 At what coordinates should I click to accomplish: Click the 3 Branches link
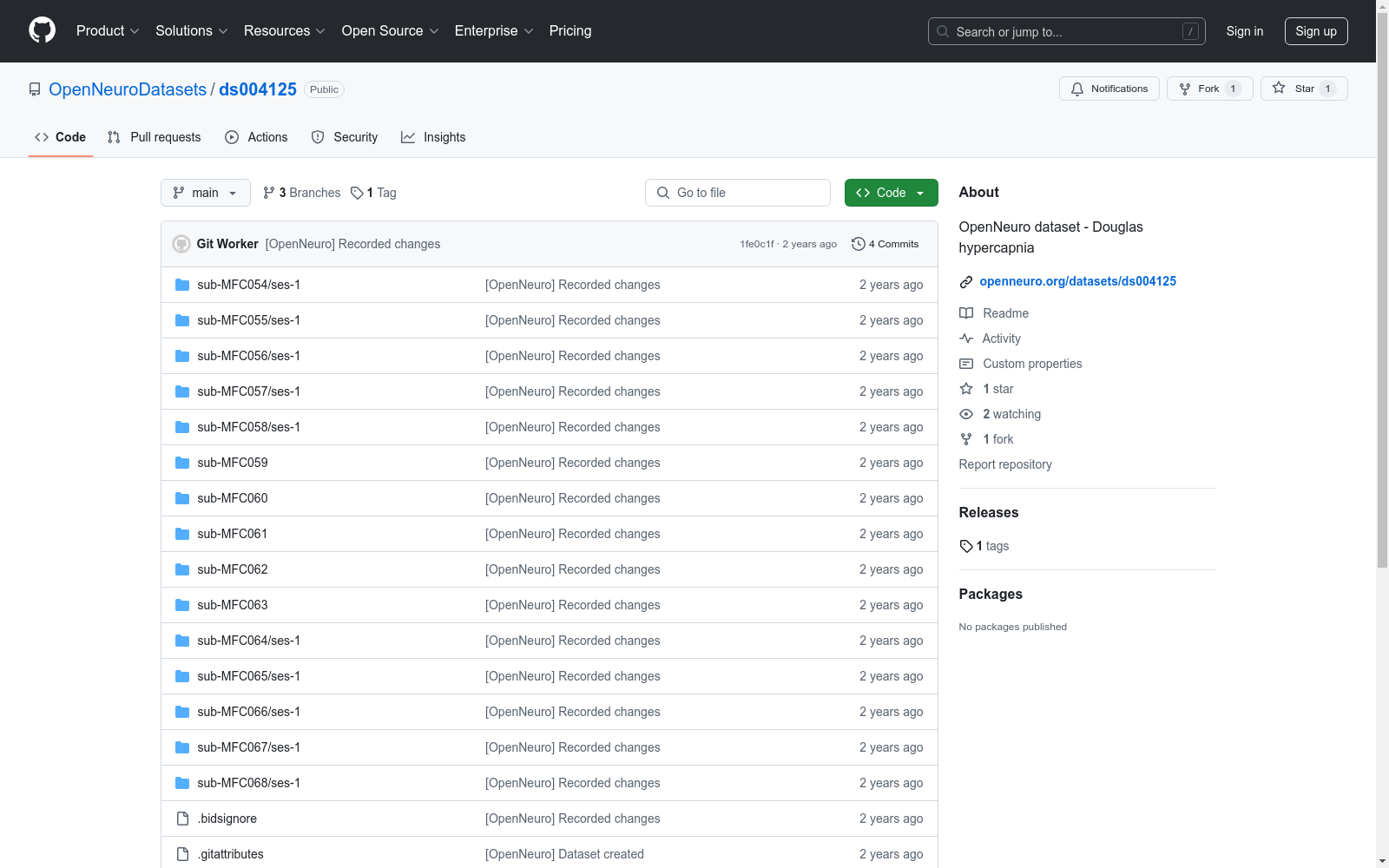point(301,193)
